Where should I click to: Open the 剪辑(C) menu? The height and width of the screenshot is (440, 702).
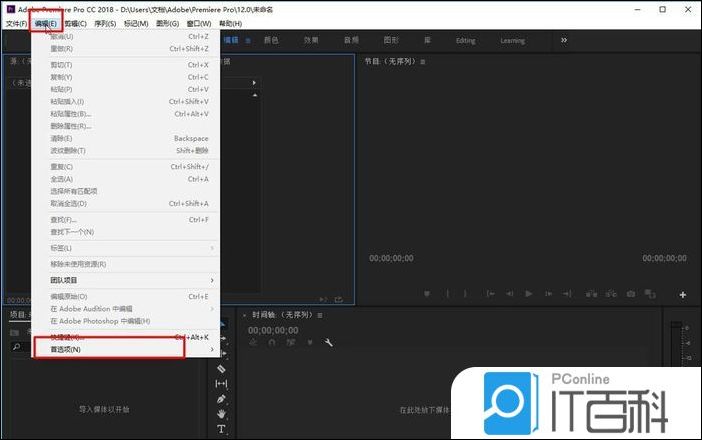[x=75, y=23]
